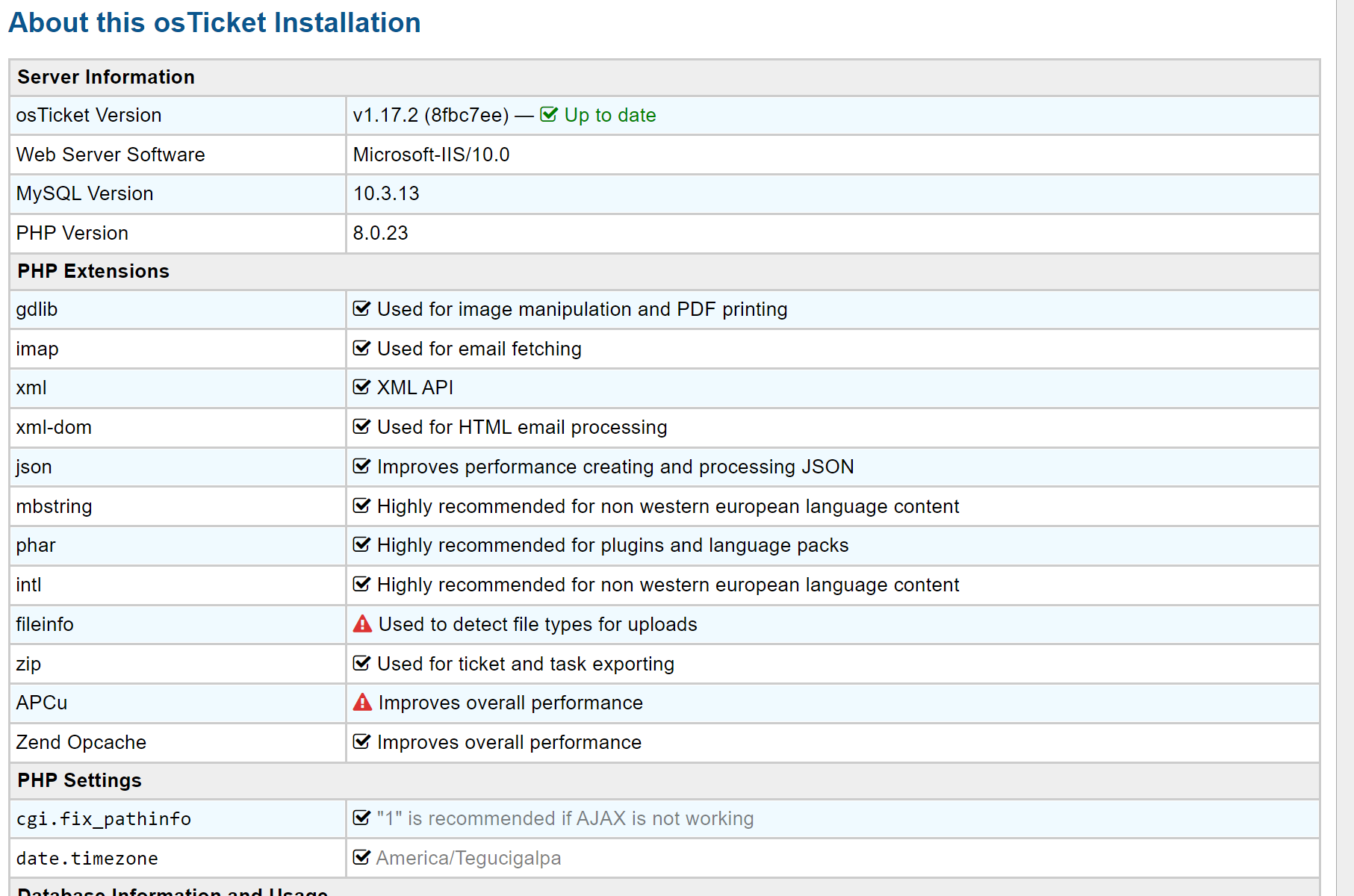Click the America/Tegucigalpa timezone value
This screenshot has width=1354, height=896.
pyautogui.click(x=468, y=858)
